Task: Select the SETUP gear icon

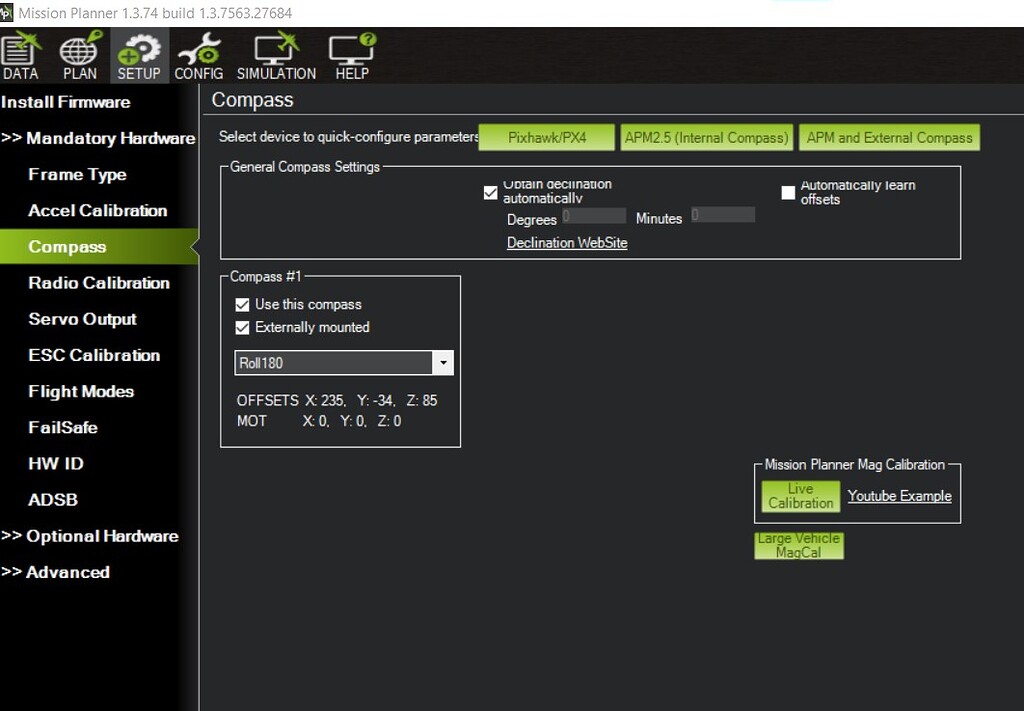Action: coord(138,55)
